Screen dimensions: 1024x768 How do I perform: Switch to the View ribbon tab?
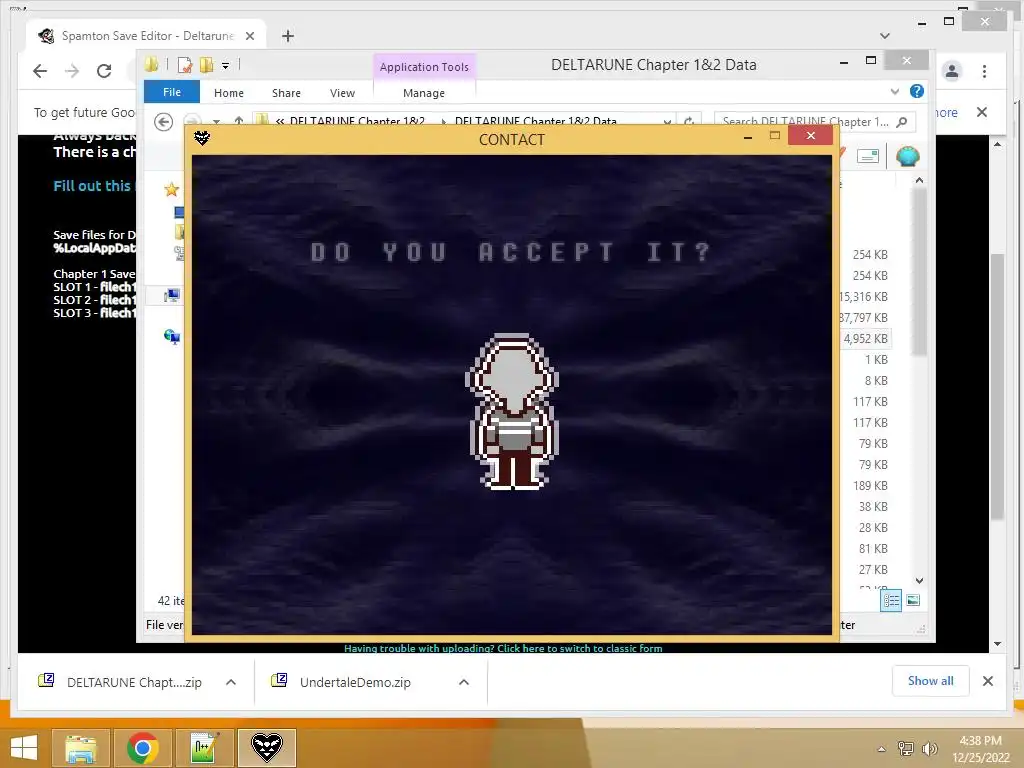click(342, 93)
